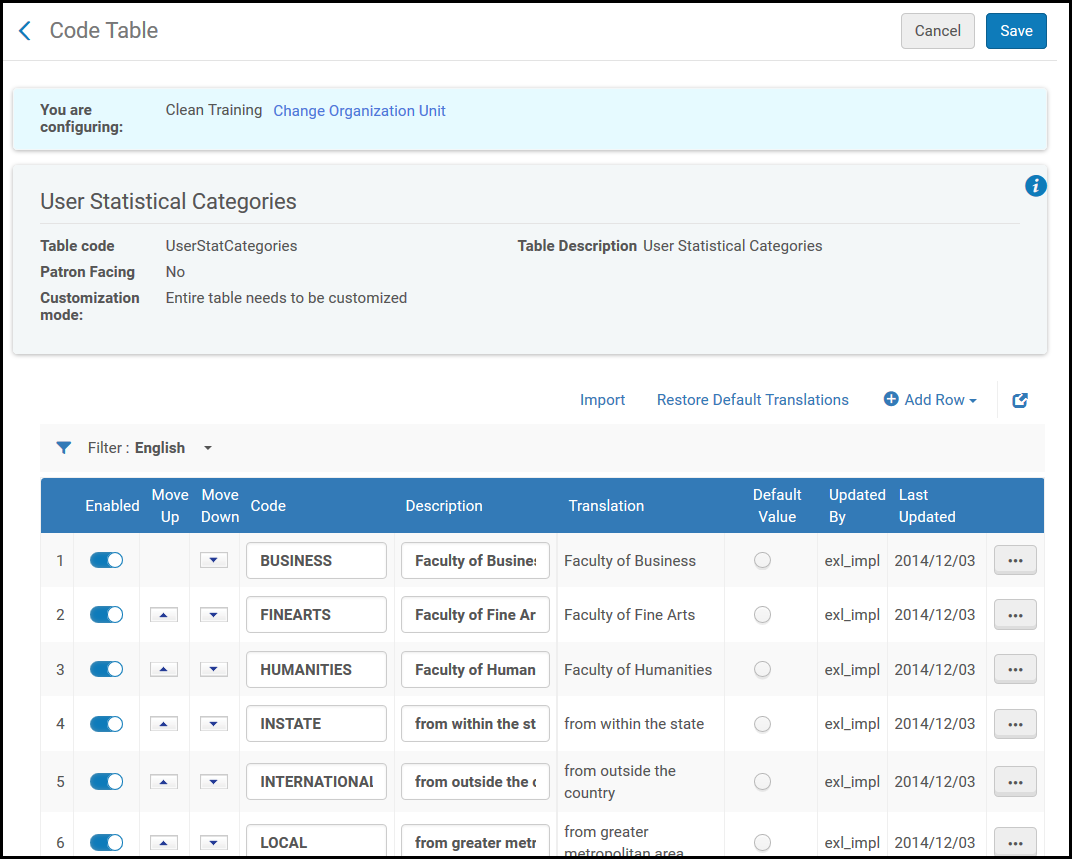Toggle the INTERNATIONAL enabled switch
The image size is (1072, 859).
point(107,782)
